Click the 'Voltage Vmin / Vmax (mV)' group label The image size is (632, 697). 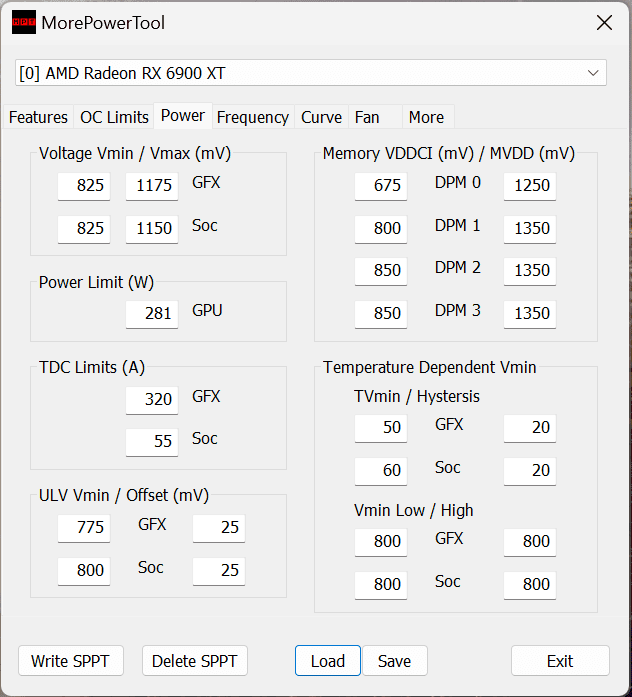(135, 154)
